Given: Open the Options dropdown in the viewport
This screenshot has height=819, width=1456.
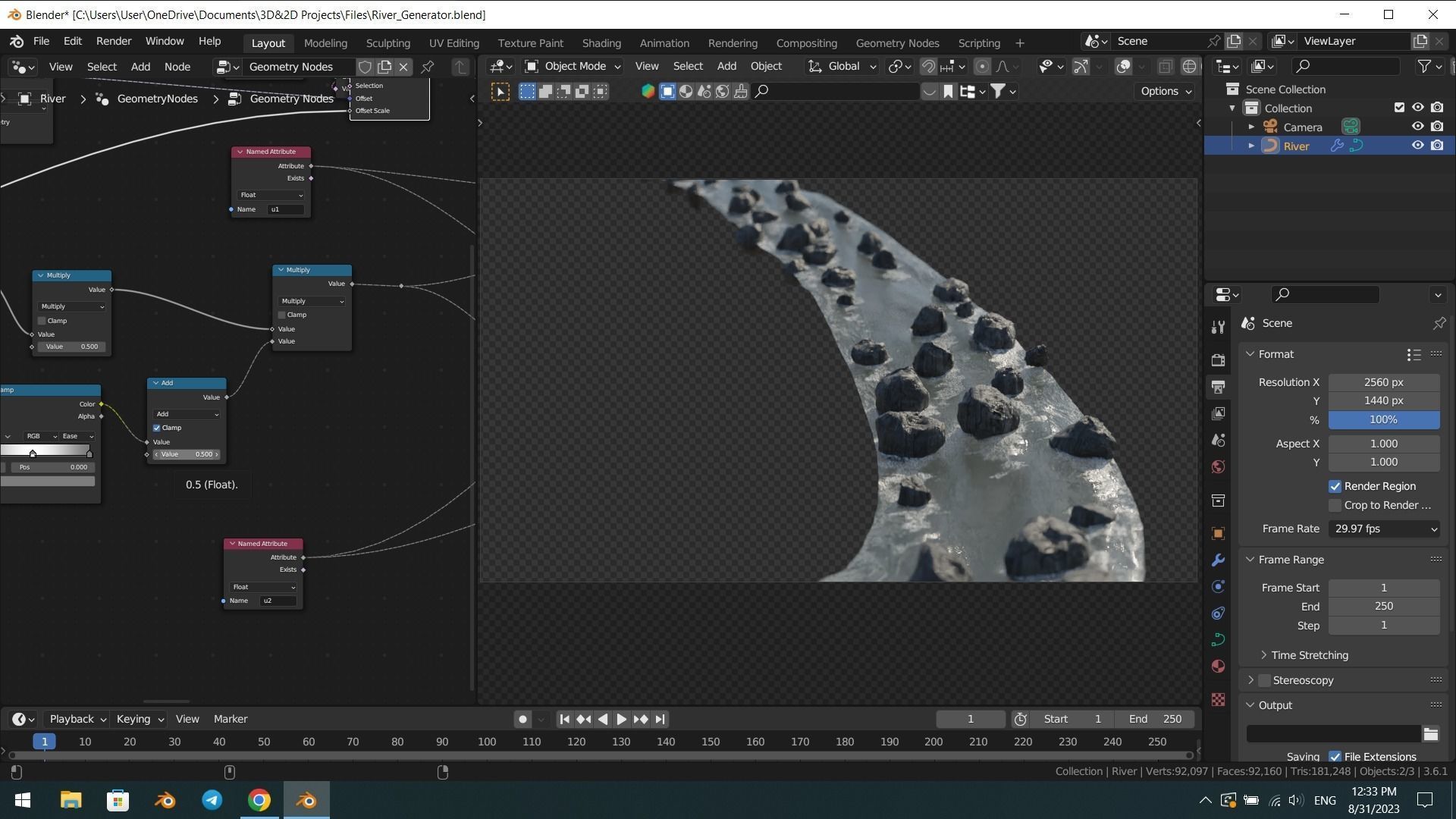Looking at the screenshot, I should (x=1165, y=91).
